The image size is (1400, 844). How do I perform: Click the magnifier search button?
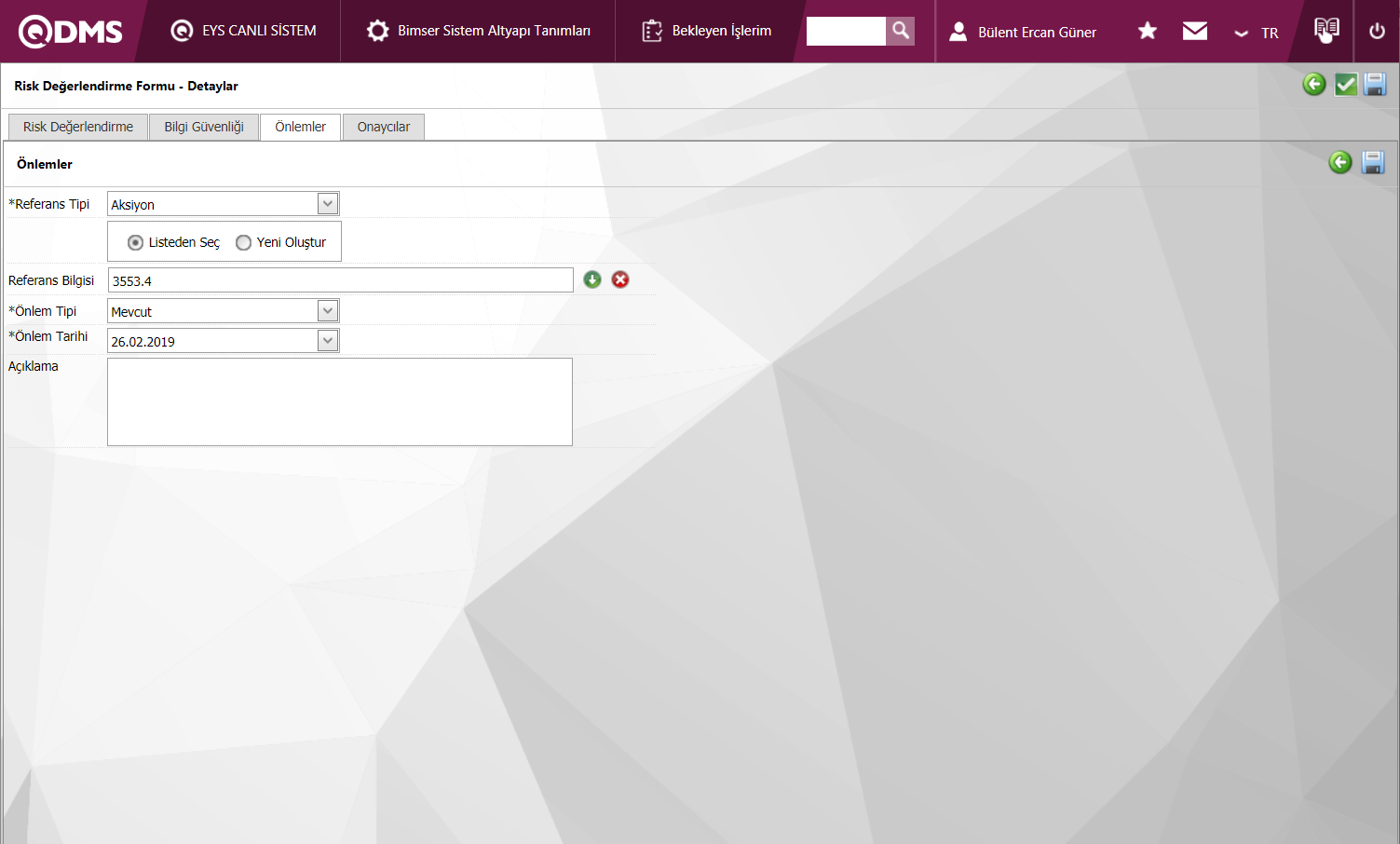click(901, 31)
